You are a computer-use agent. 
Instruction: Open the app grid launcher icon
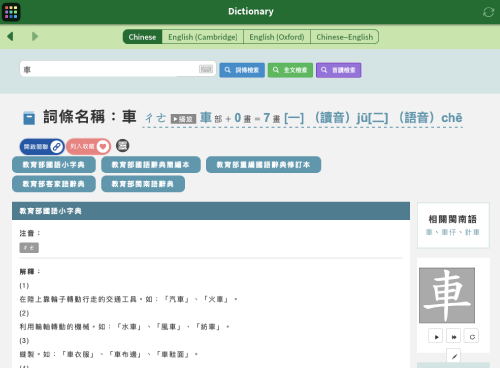click(11, 12)
